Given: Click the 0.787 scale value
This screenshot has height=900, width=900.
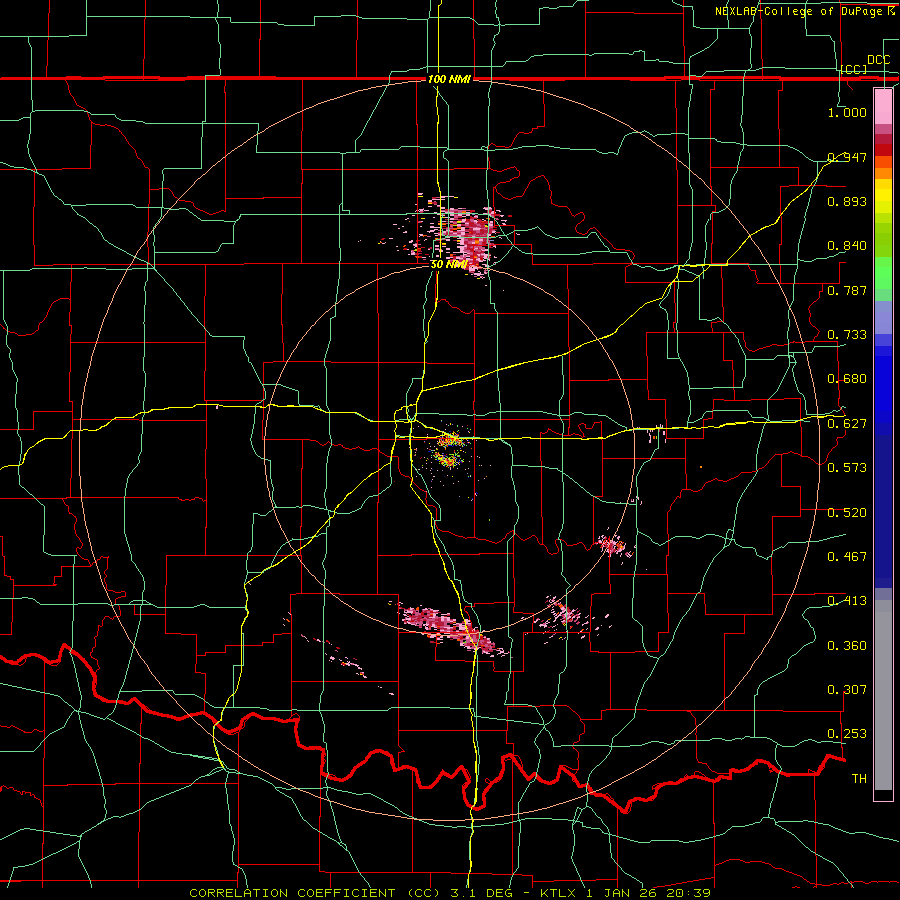Looking at the screenshot, I should tap(847, 290).
